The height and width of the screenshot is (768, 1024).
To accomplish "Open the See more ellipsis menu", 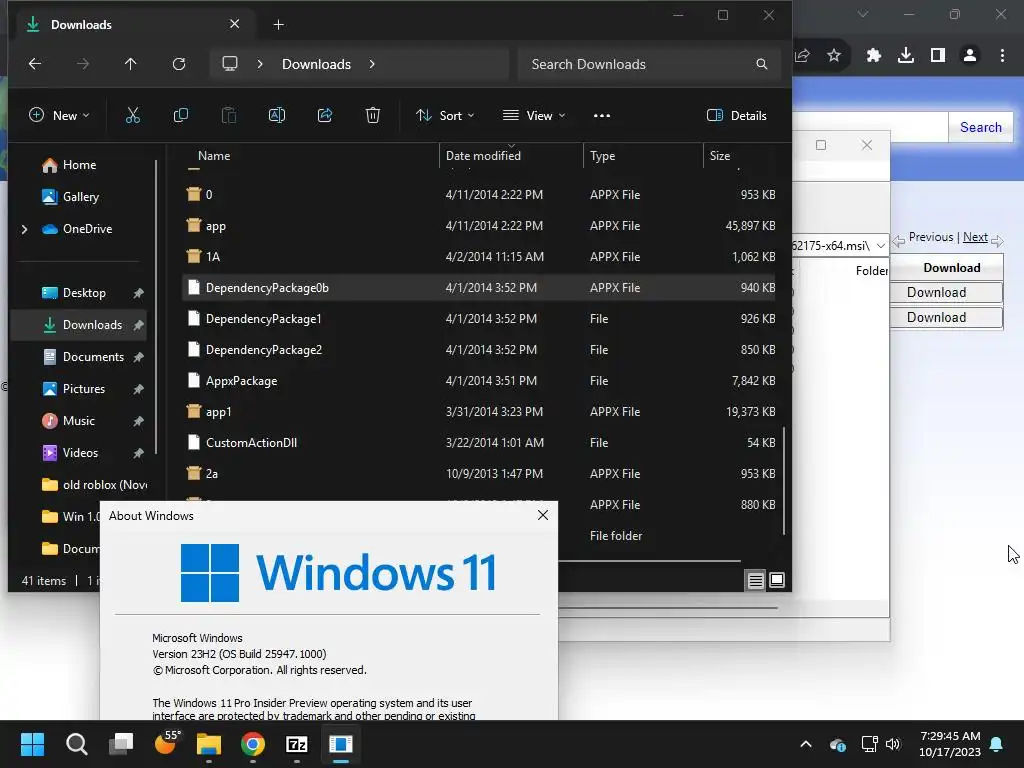I will [602, 116].
